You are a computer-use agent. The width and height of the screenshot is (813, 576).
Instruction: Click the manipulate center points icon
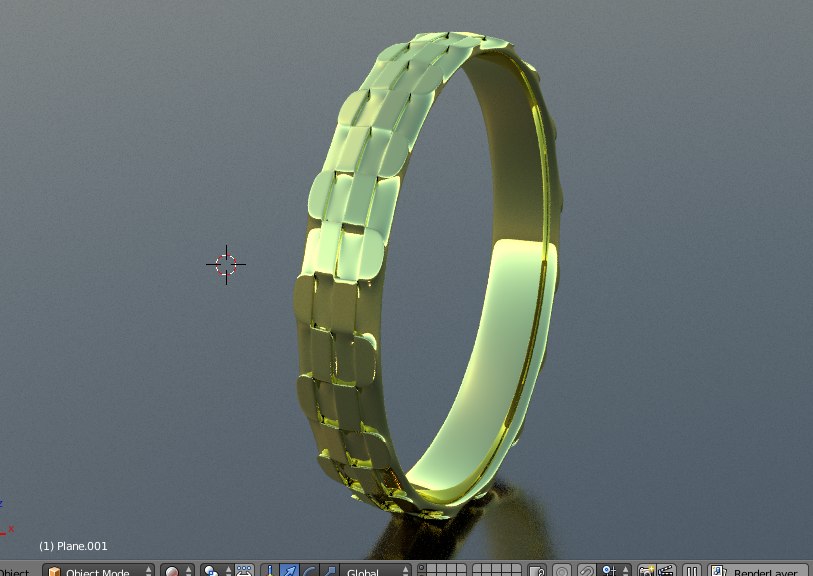pyautogui.click(x=243, y=572)
